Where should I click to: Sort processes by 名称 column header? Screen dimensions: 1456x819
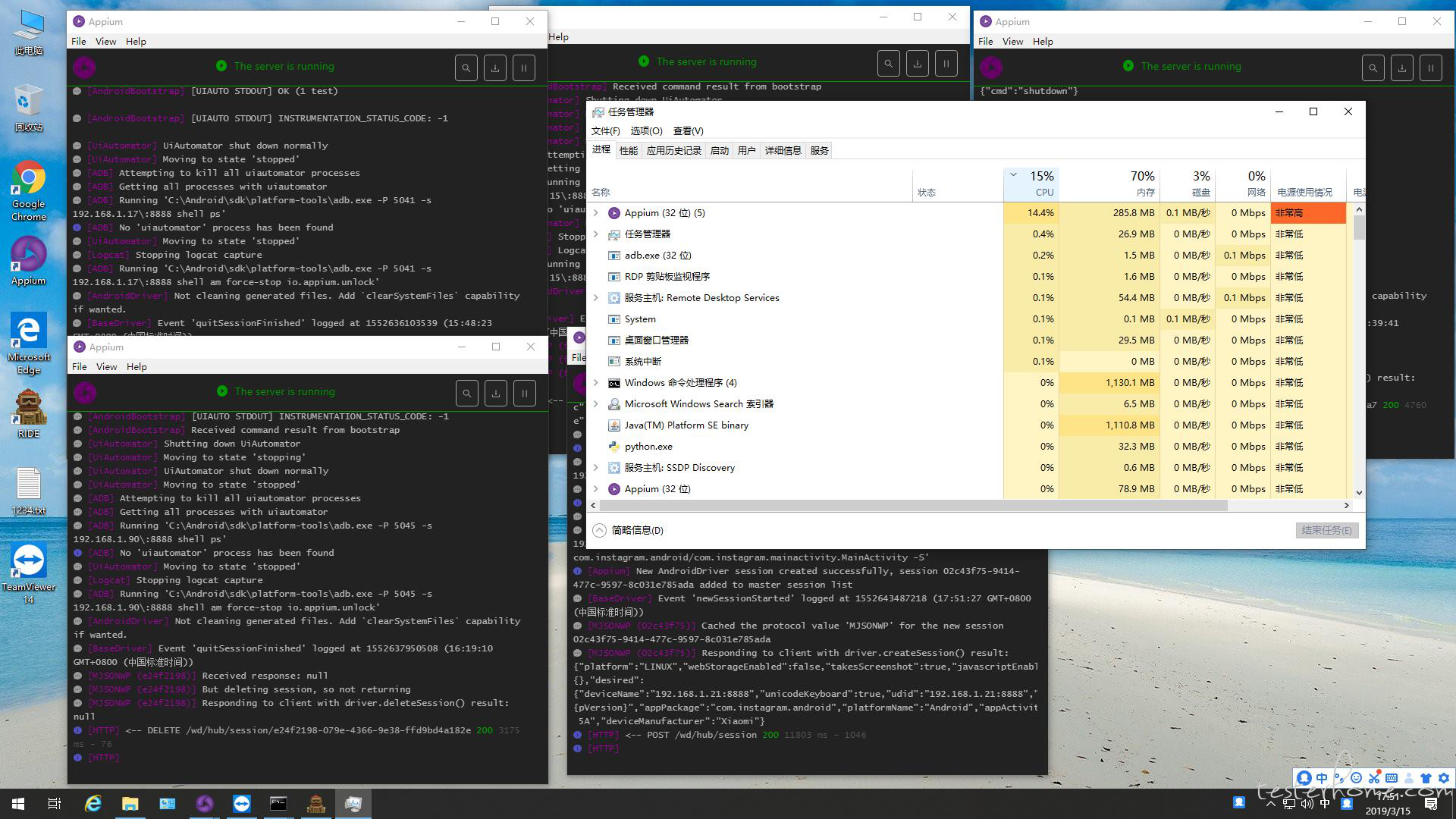(x=751, y=184)
